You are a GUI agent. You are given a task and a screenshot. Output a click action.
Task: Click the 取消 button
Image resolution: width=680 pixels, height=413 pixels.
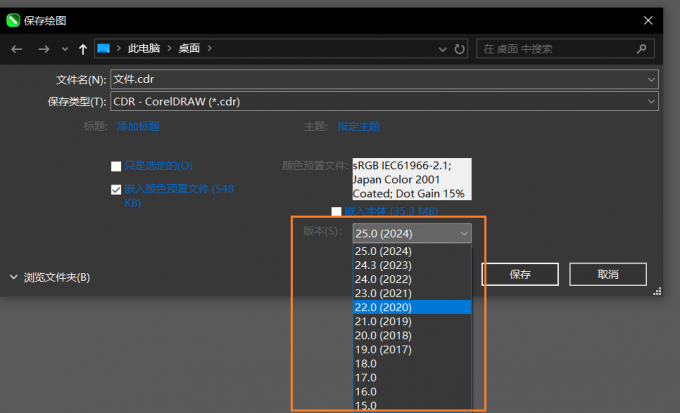click(x=608, y=274)
